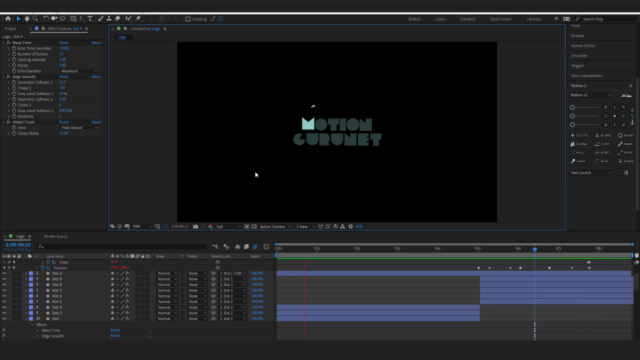The height and width of the screenshot is (360, 640).
Task: Select the Default workspace
Action: tap(414, 19)
